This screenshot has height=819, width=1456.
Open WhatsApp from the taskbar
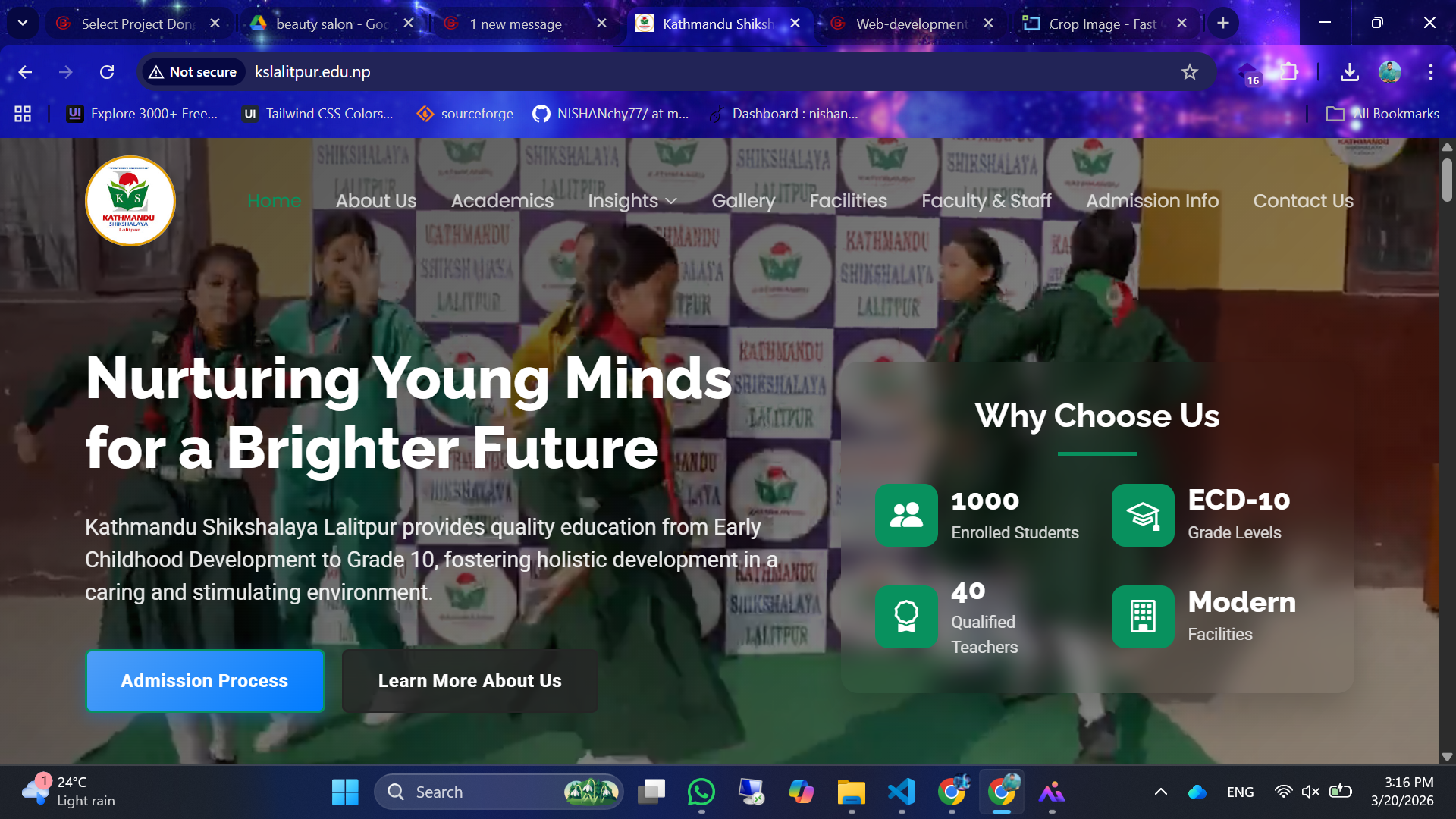tap(701, 792)
